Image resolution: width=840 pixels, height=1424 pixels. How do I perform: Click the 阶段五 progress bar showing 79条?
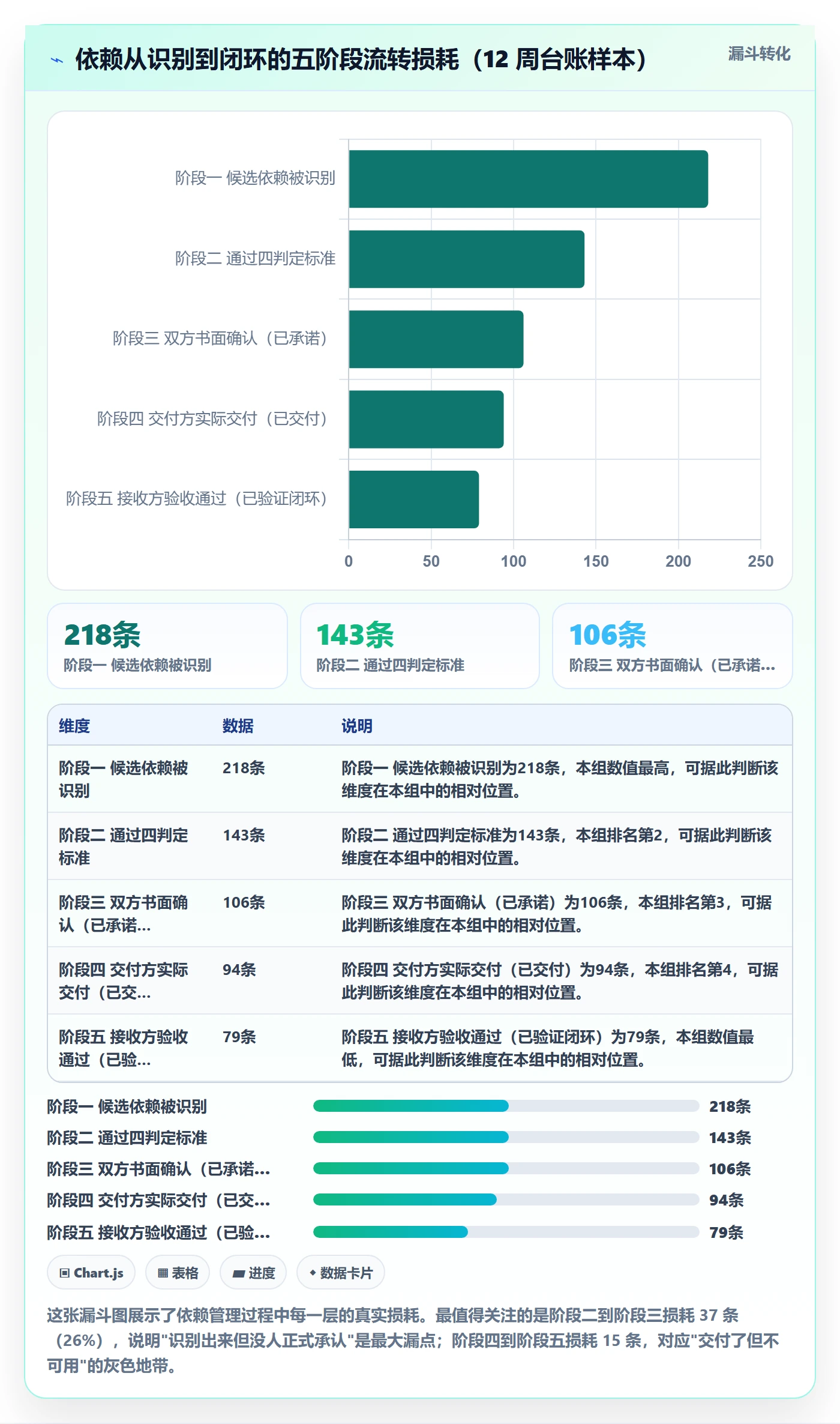506,1232
